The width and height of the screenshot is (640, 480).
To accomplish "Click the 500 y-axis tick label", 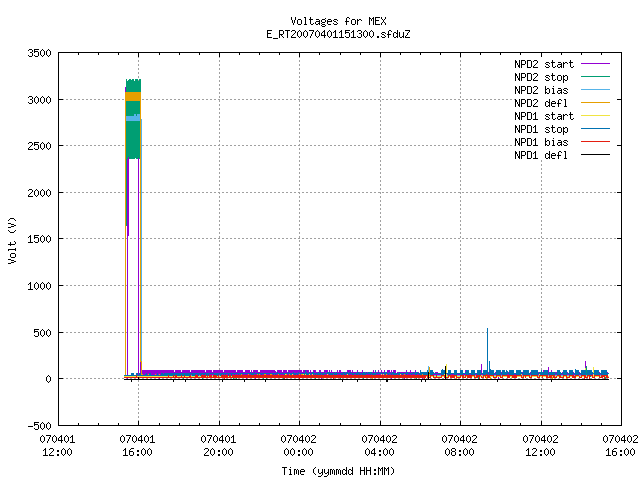I will (x=42, y=333).
